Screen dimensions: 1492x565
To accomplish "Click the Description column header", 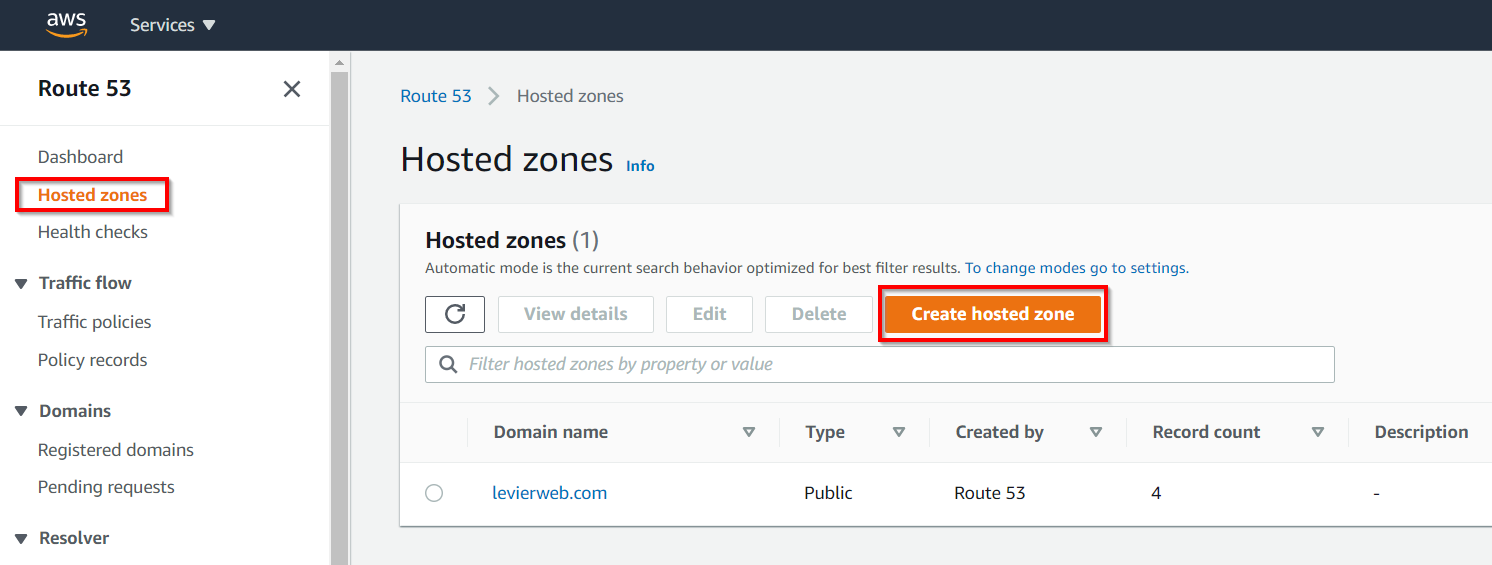I will (1421, 432).
